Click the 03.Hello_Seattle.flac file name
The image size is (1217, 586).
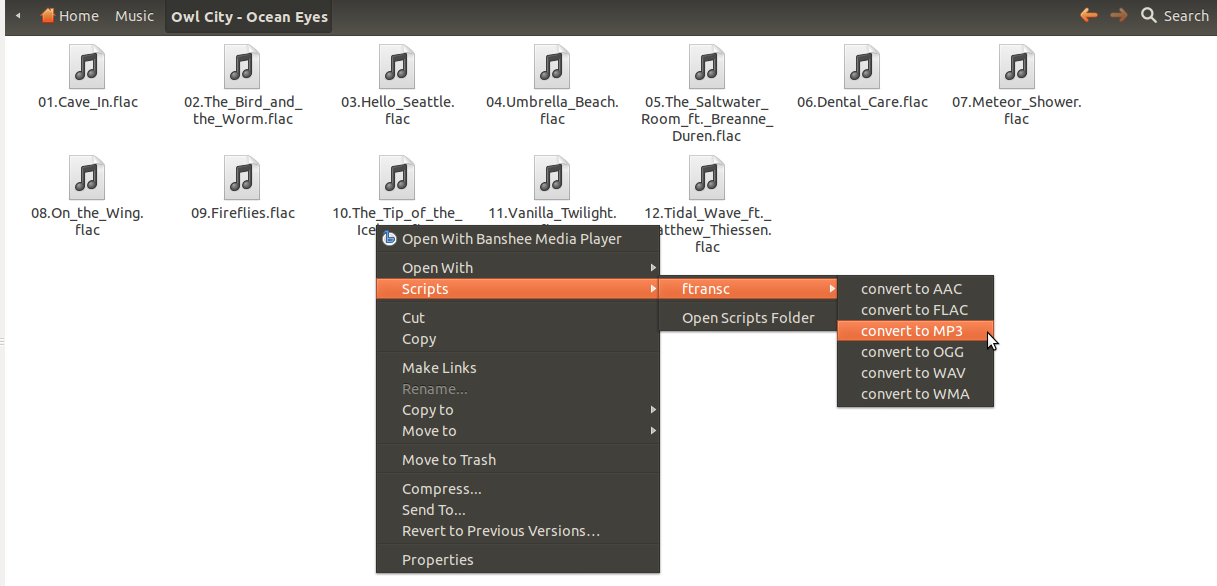[x=398, y=110]
